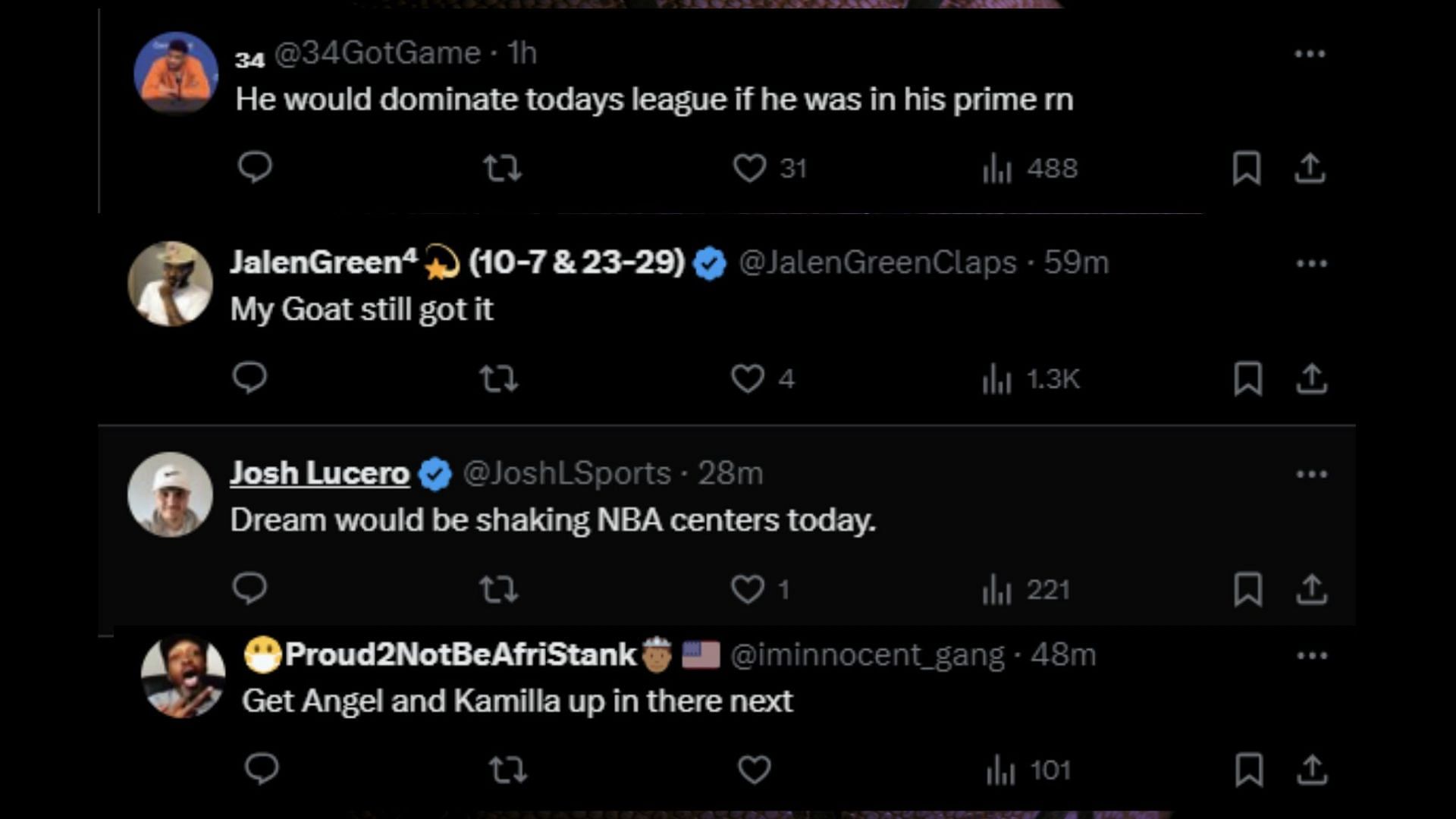Reply to the @34GotGame tweet
1456x819 pixels.
255,167
